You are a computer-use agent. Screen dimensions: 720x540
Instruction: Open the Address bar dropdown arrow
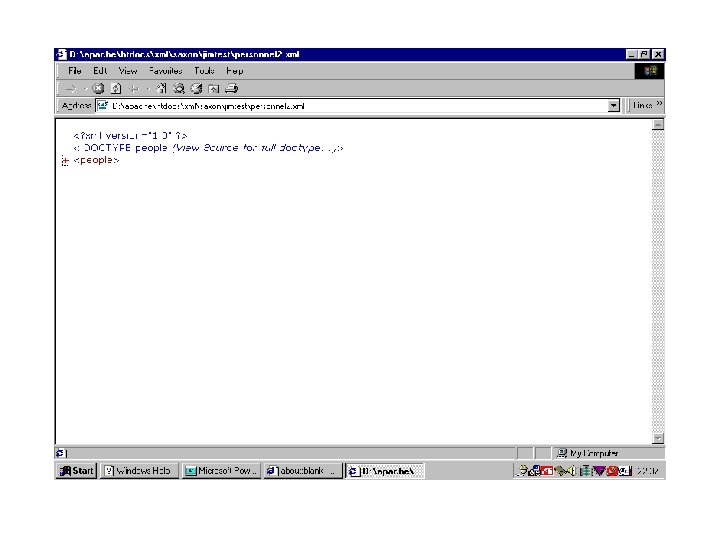(x=613, y=106)
